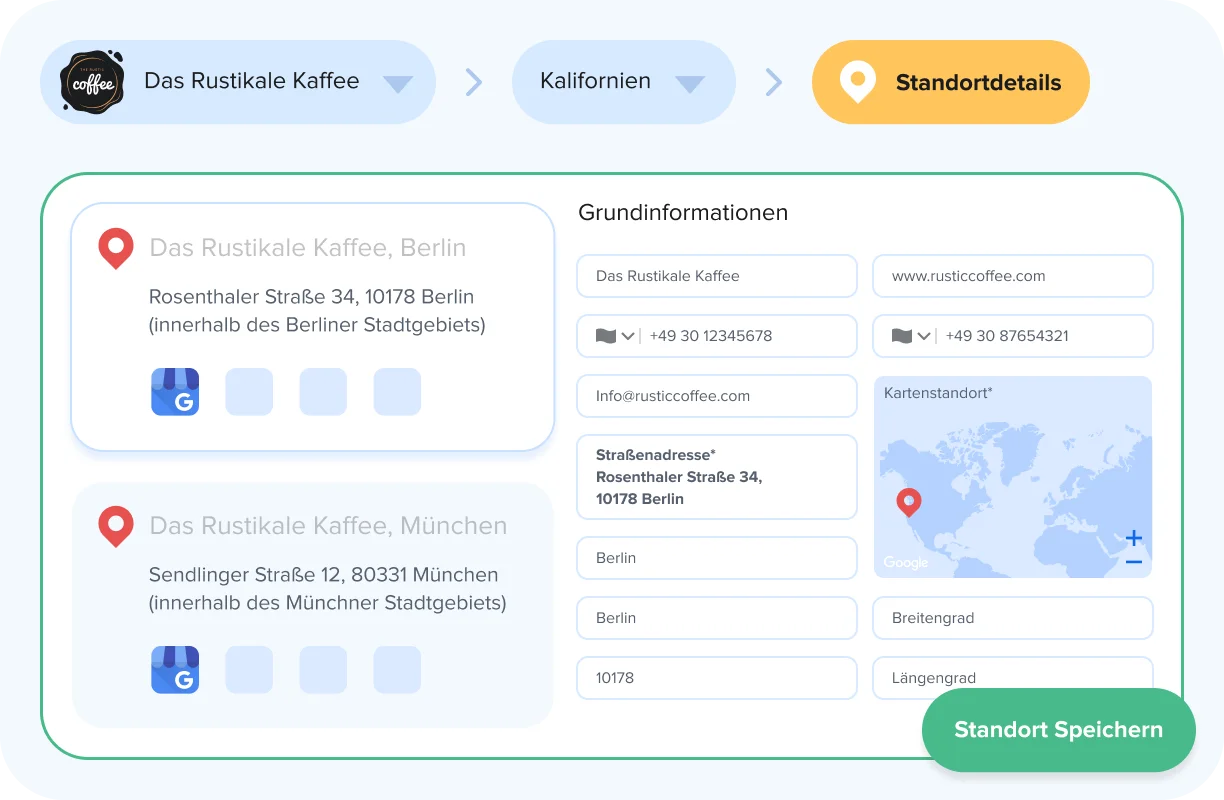Click the red map pin on the Kartenstandort map
This screenshot has height=800, width=1224.
[x=908, y=502]
